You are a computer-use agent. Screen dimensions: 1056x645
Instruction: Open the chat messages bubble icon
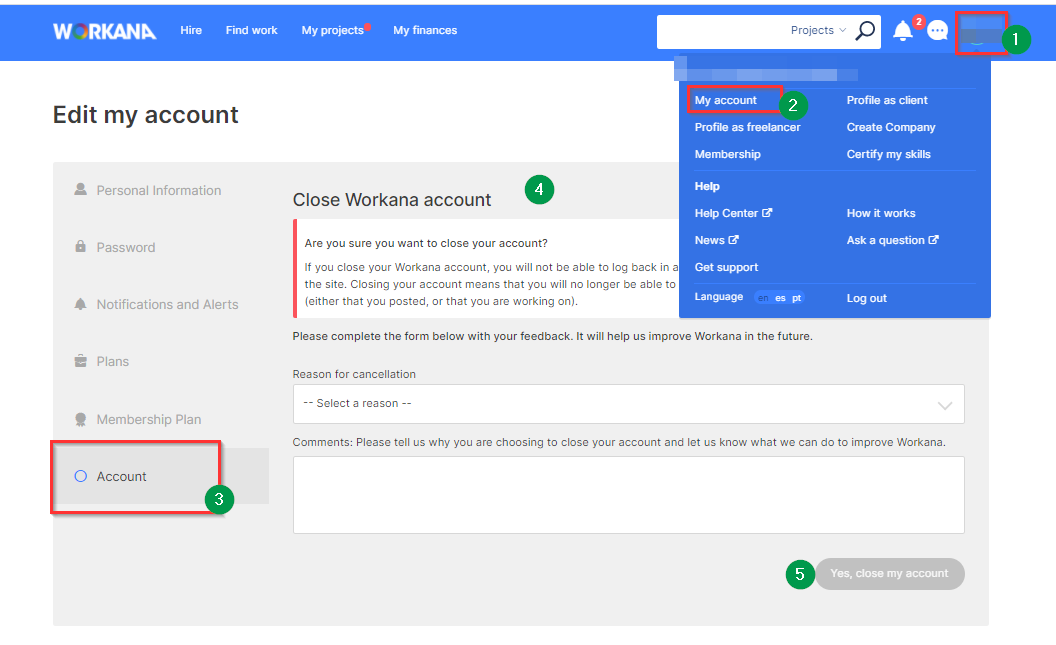point(937,30)
